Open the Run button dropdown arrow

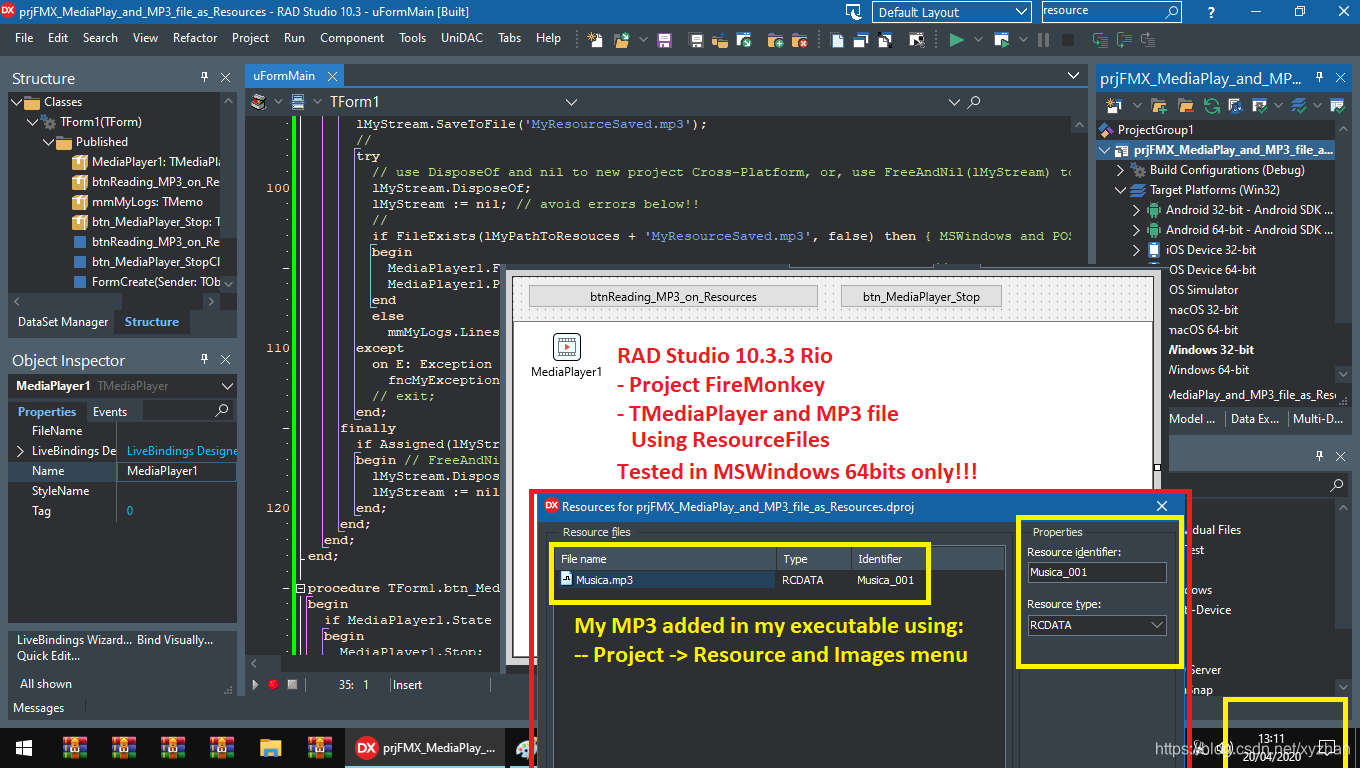coord(979,40)
